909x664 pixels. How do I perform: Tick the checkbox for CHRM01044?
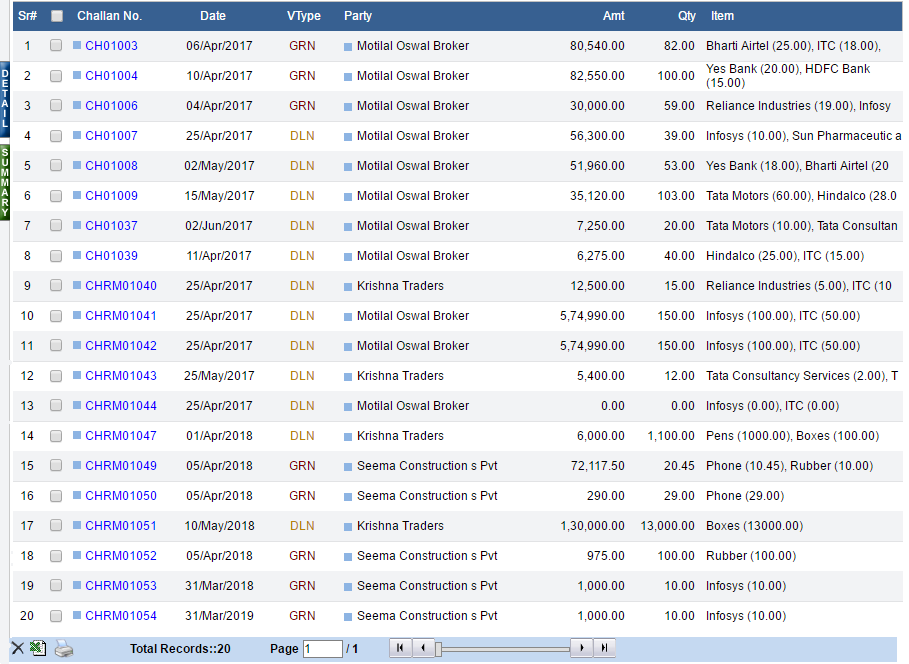pyautogui.click(x=56, y=405)
